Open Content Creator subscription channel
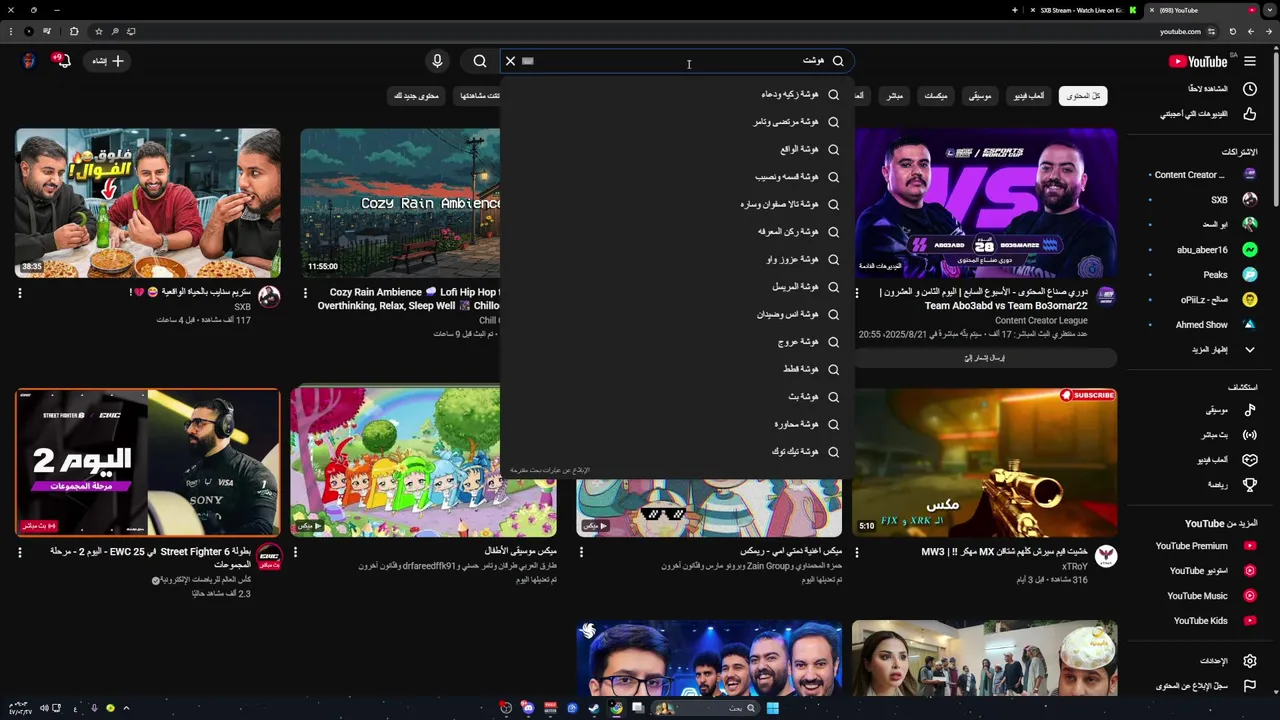This screenshot has width=1280, height=720. [1203, 175]
